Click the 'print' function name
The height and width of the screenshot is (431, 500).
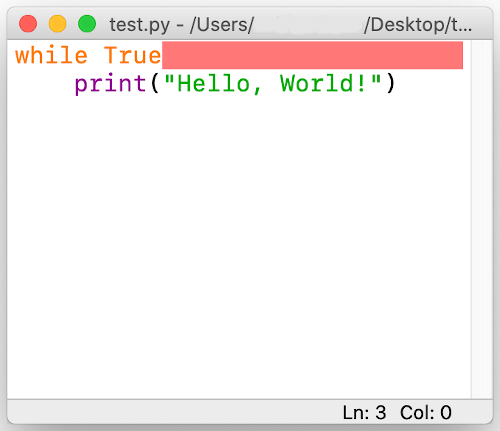click(110, 84)
